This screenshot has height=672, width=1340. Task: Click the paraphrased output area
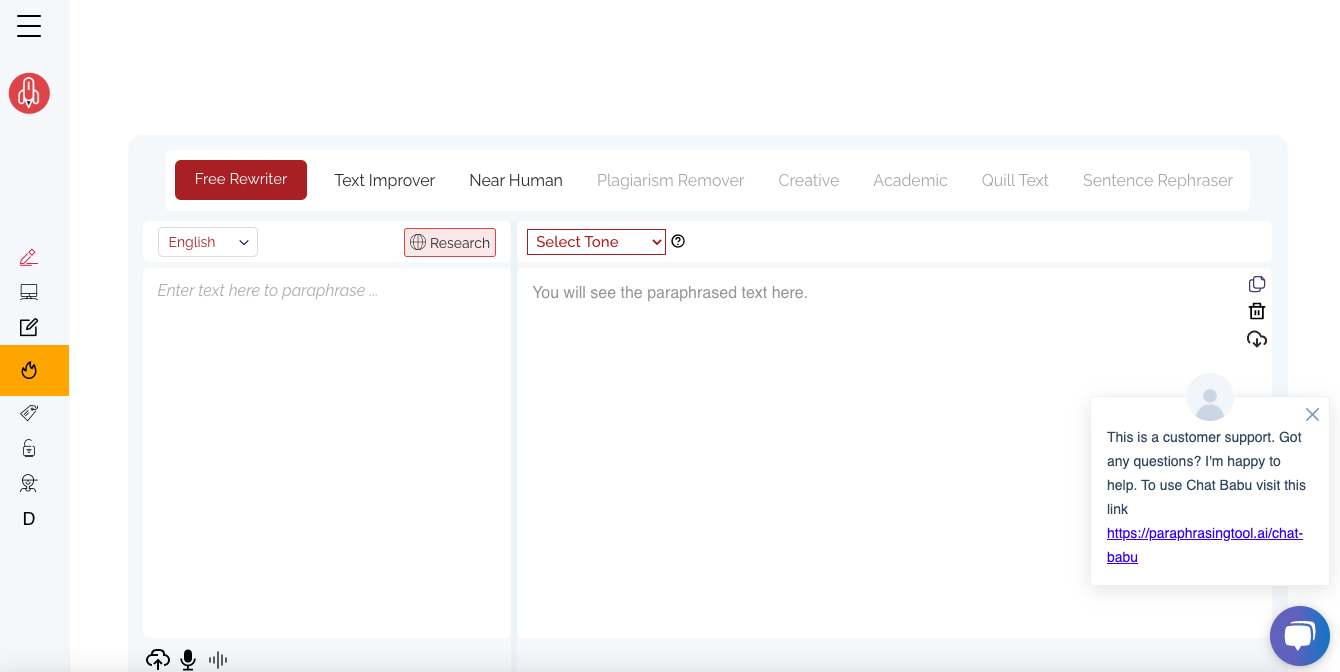pyautogui.click(x=894, y=452)
